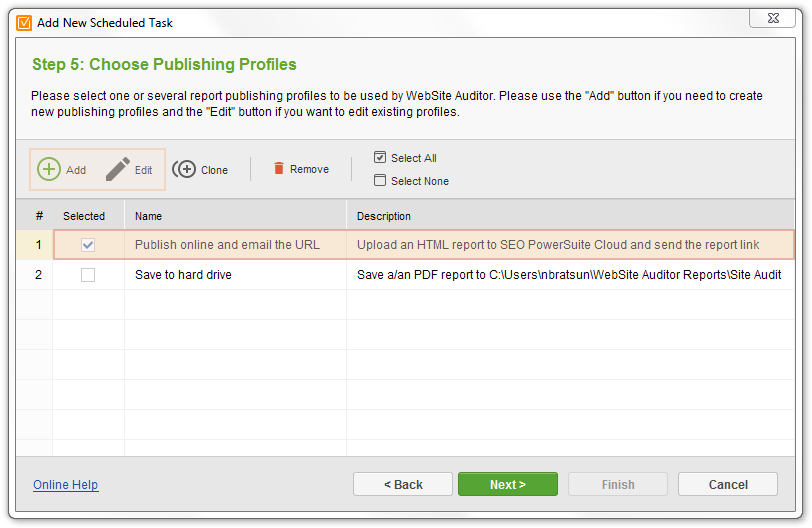Cancel the scheduled task wizard
Image resolution: width=812 pixels, height=528 pixels.
tap(728, 485)
